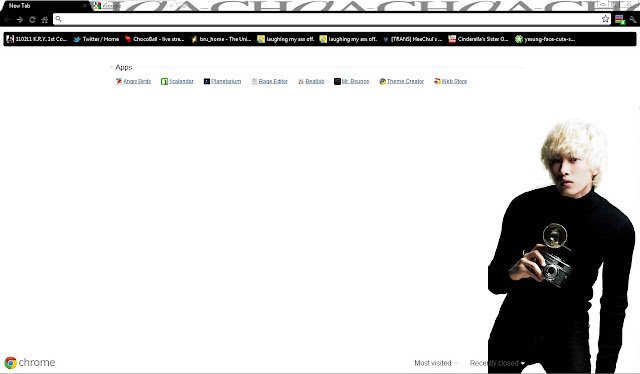640x374 pixels.
Task: Open the ChocoBall - live stre... bookmark
Action: pyautogui.click(x=154, y=39)
